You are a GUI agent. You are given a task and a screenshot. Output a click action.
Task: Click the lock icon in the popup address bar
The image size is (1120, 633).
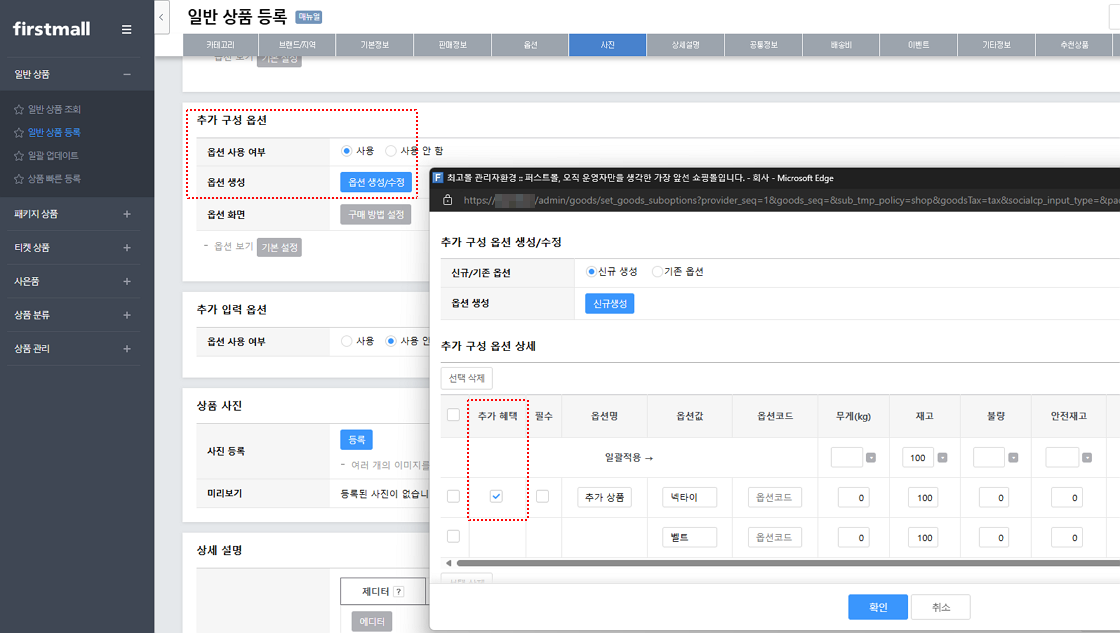coord(448,200)
